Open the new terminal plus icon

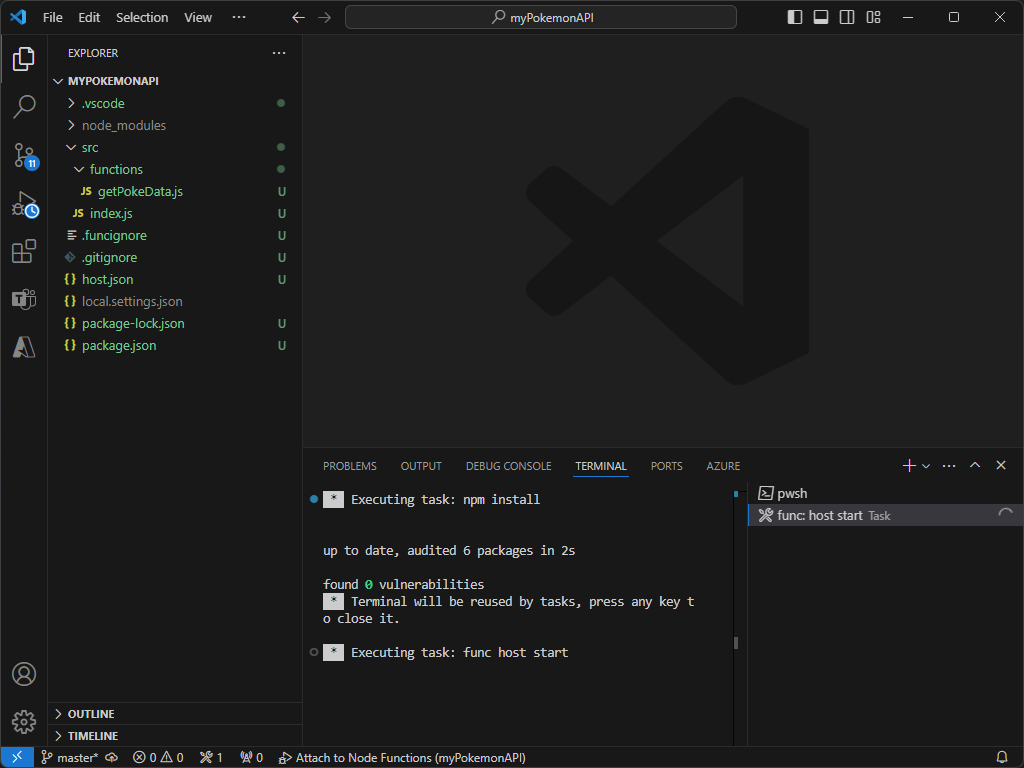908,466
